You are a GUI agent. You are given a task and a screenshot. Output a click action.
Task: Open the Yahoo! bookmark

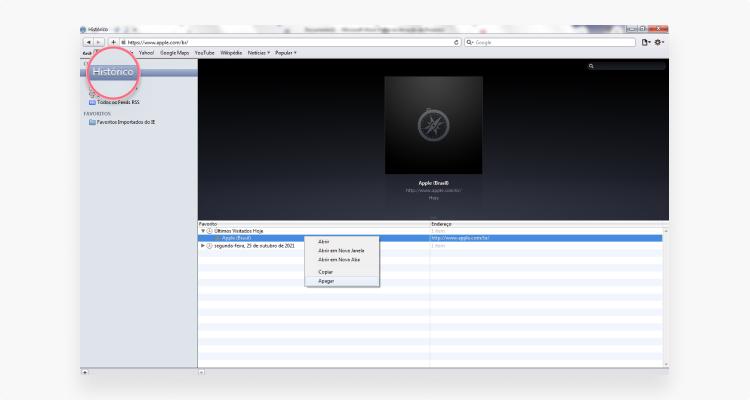click(146, 53)
